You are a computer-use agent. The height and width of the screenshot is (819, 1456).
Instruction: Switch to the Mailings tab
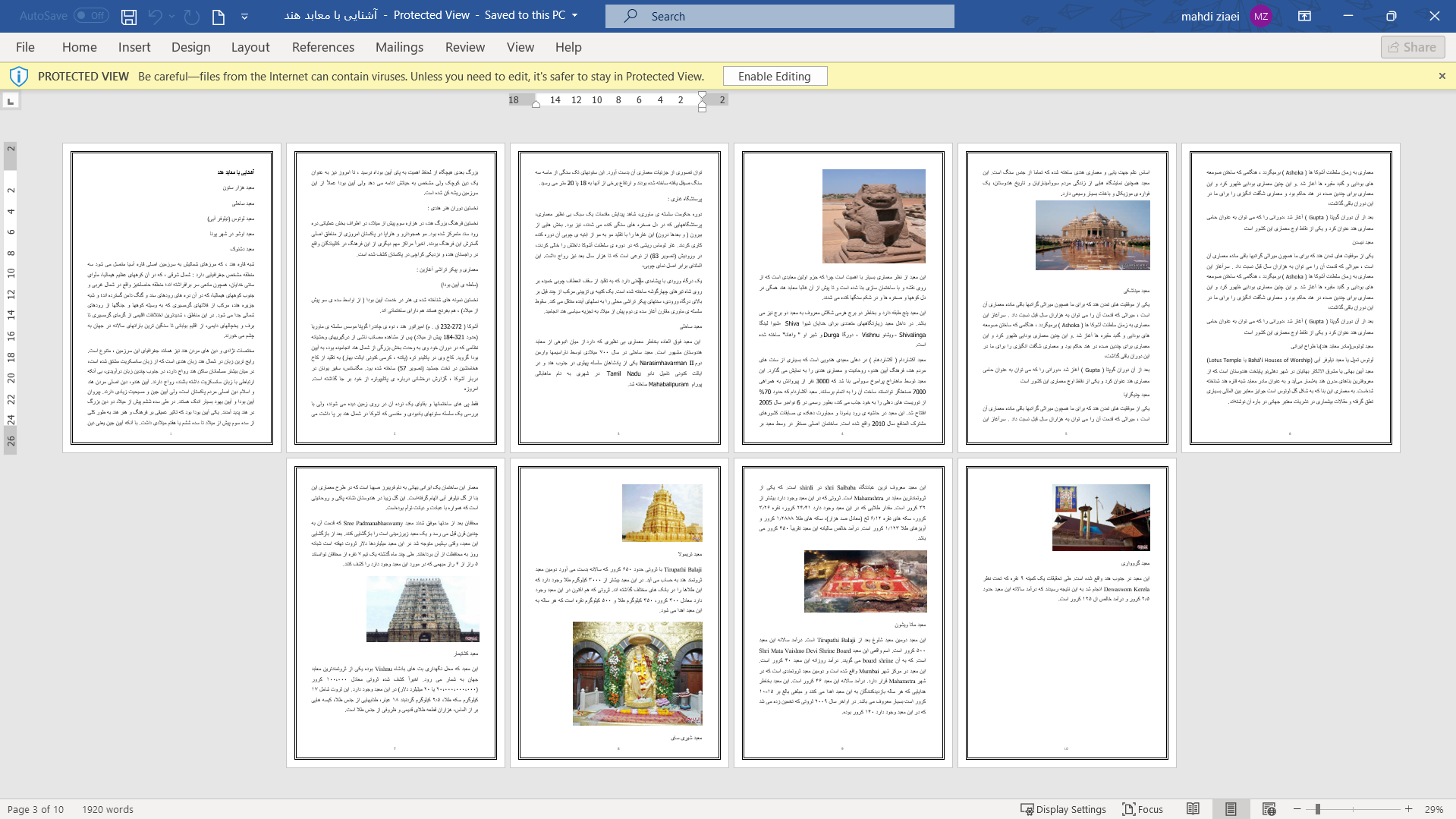click(399, 47)
